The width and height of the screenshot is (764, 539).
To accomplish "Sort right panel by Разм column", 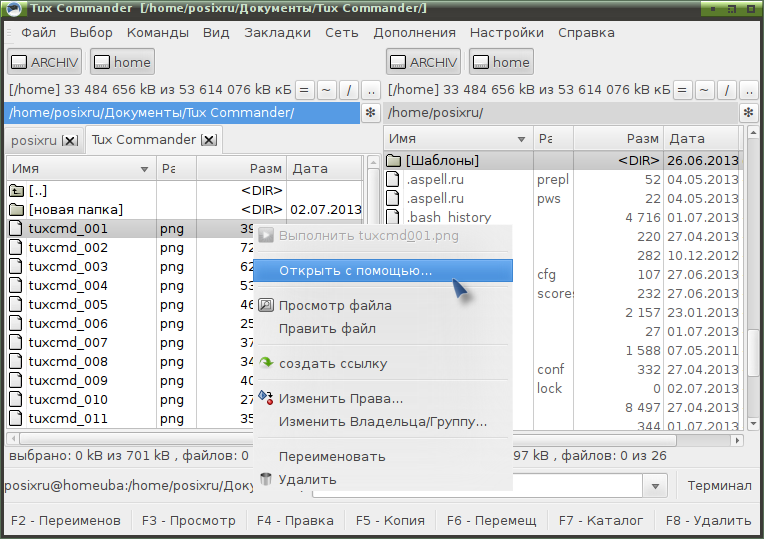I will (616, 139).
